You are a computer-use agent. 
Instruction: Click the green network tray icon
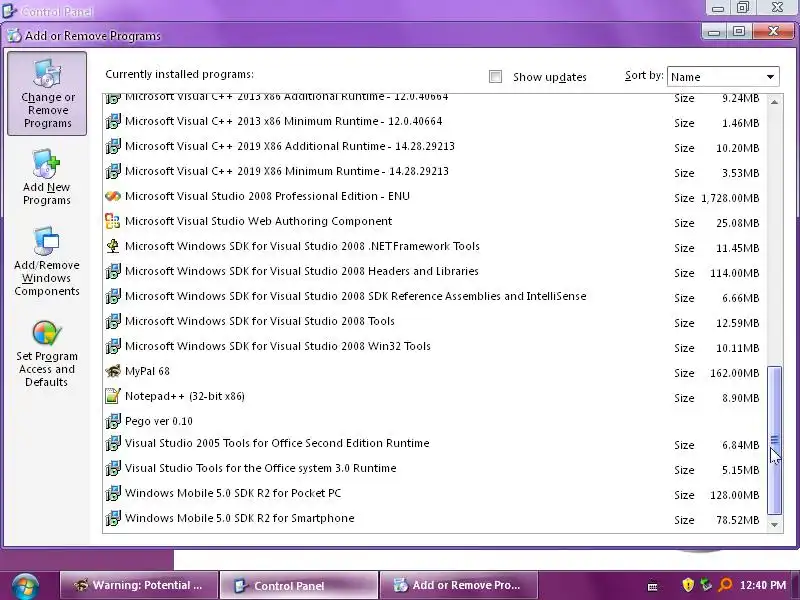coord(707,585)
